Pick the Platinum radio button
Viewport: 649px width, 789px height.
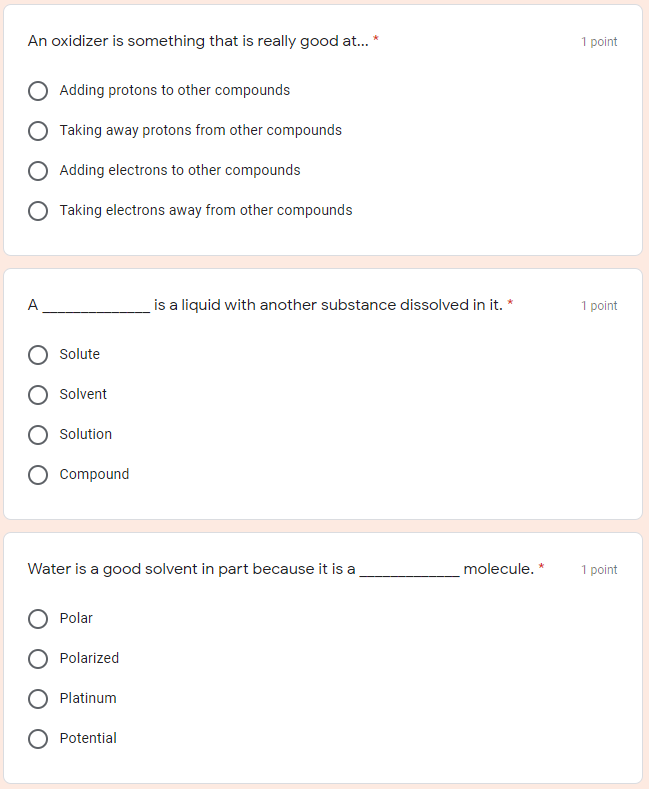tap(38, 699)
